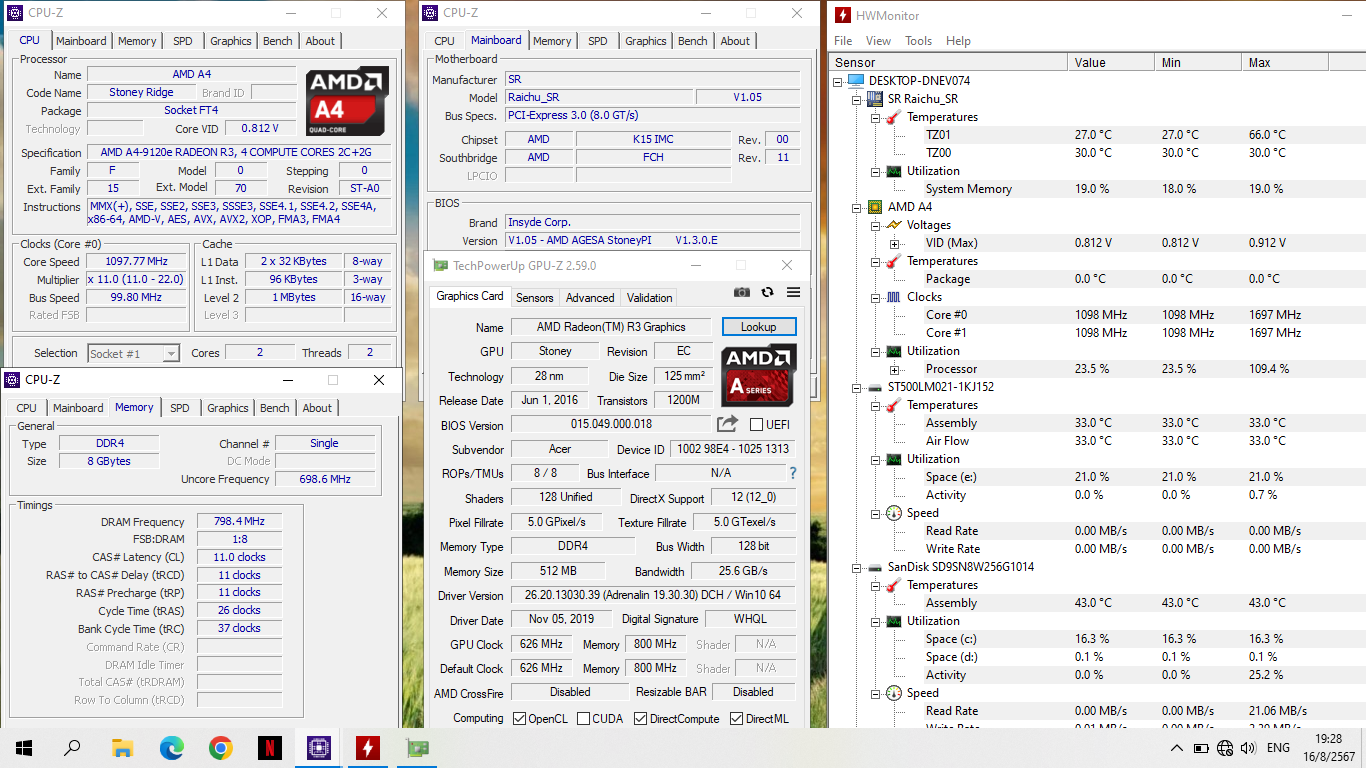Launch Google Chrome from the taskbar
Screen dimensions: 1366x768
tap(221, 747)
